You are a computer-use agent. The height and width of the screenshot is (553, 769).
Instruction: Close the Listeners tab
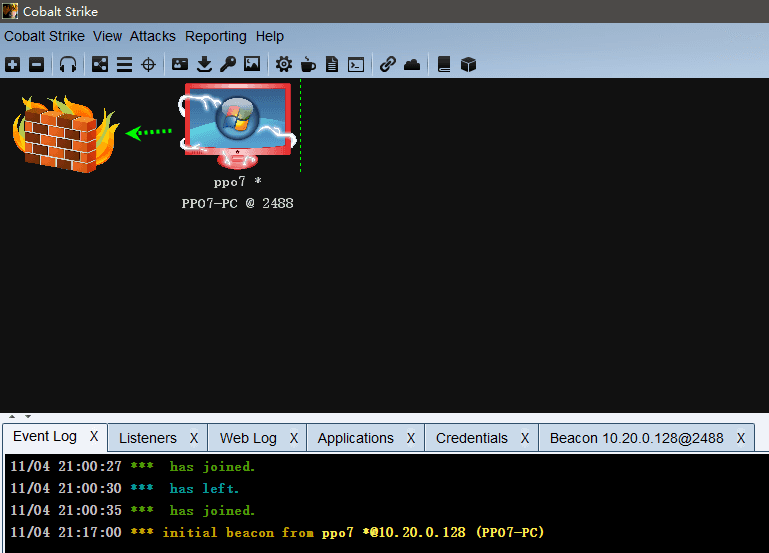194,438
